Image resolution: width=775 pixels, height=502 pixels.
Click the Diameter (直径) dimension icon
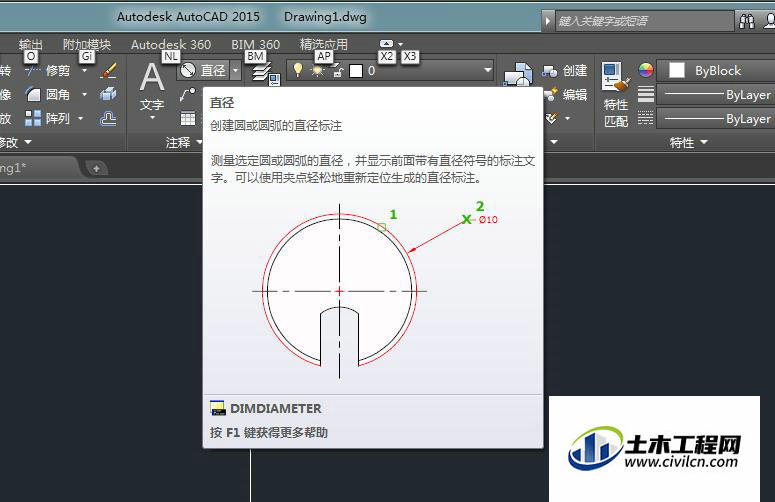(188, 71)
